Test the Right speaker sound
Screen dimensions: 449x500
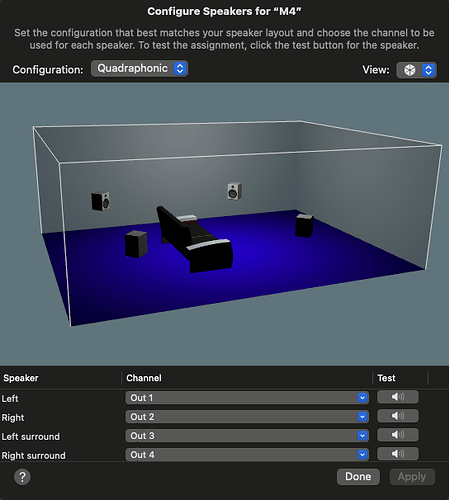coord(398,416)
